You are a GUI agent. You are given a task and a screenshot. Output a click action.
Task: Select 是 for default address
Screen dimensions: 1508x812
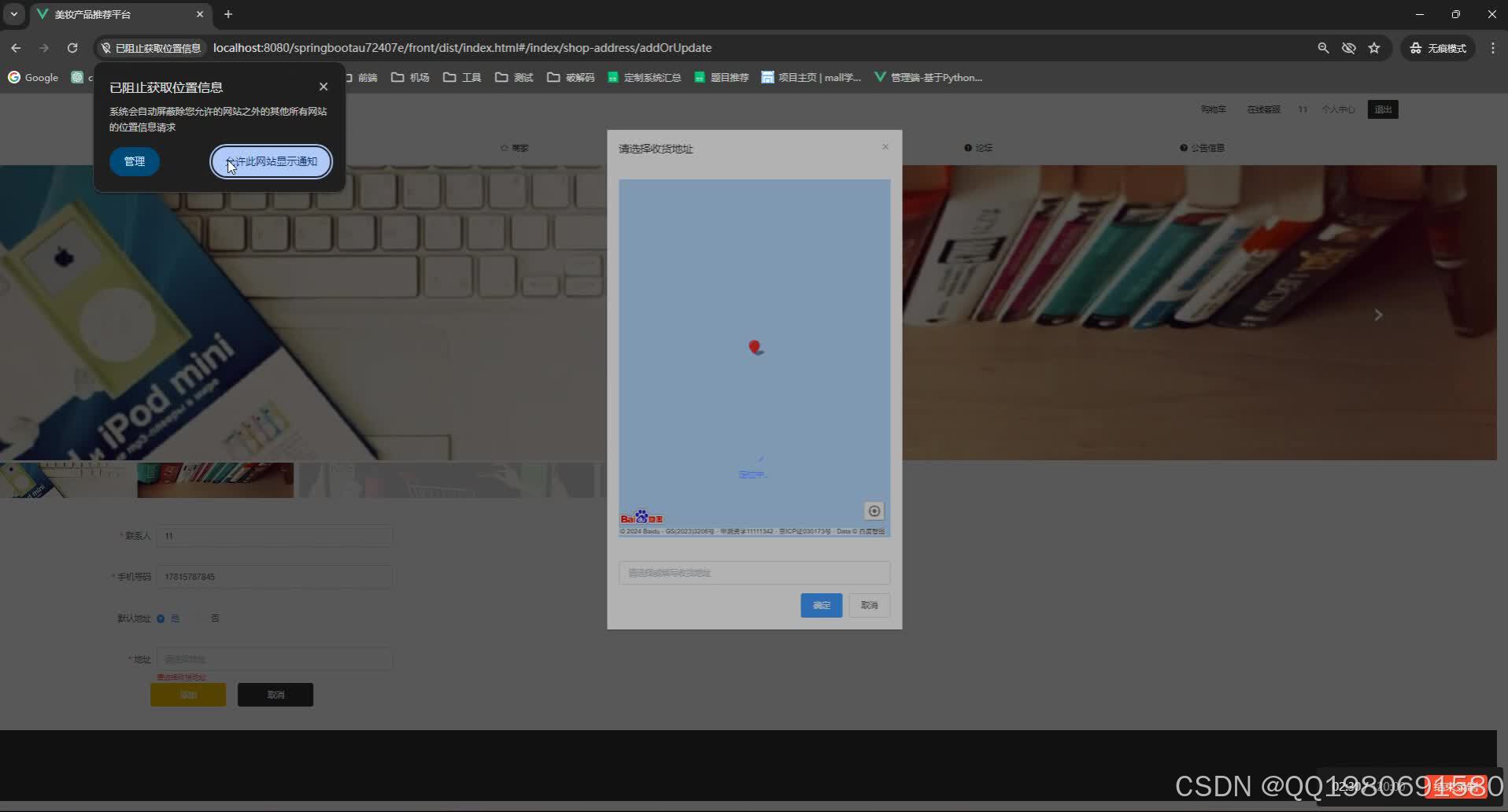(x=168, y=618)
